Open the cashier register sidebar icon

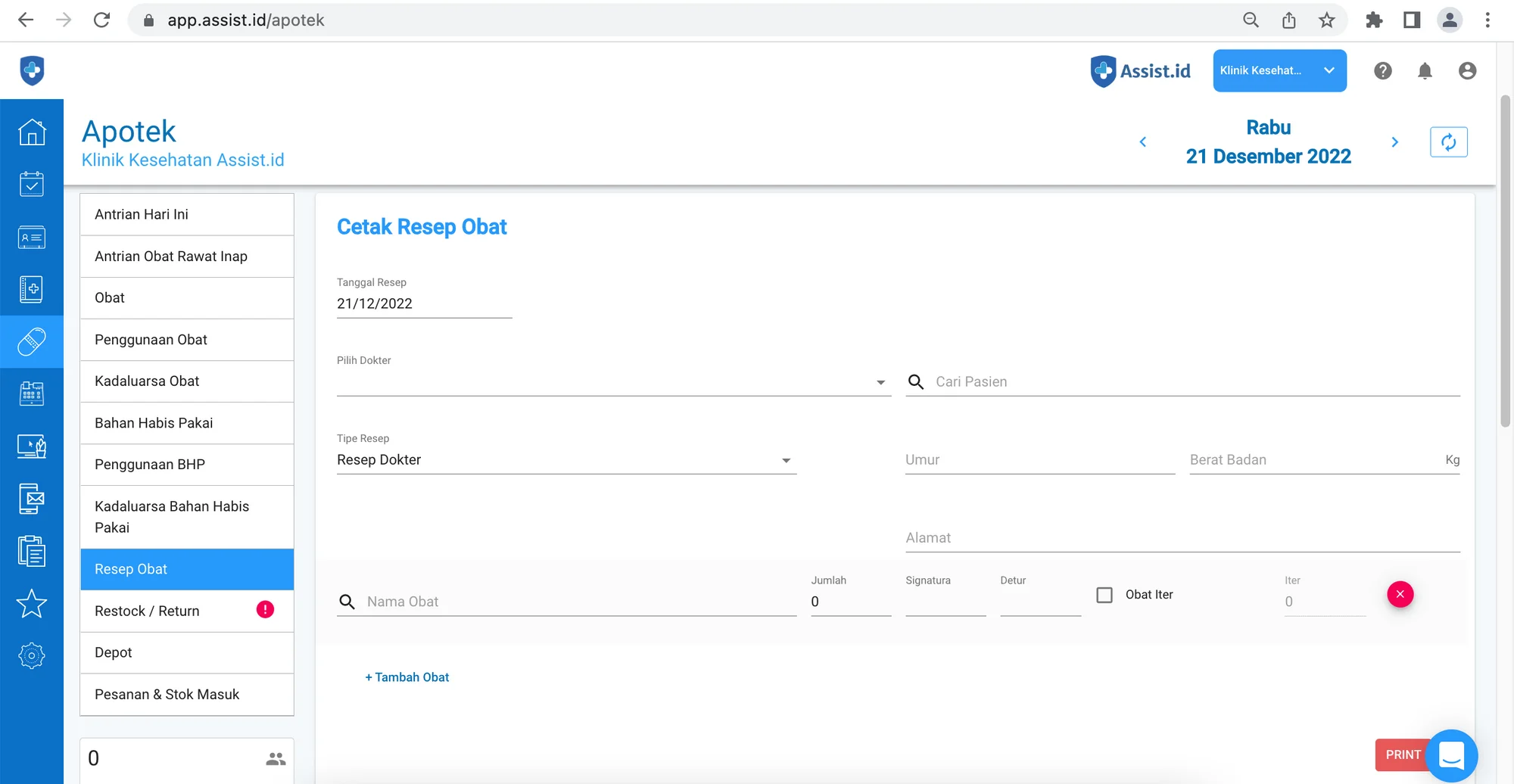(32, 394)
